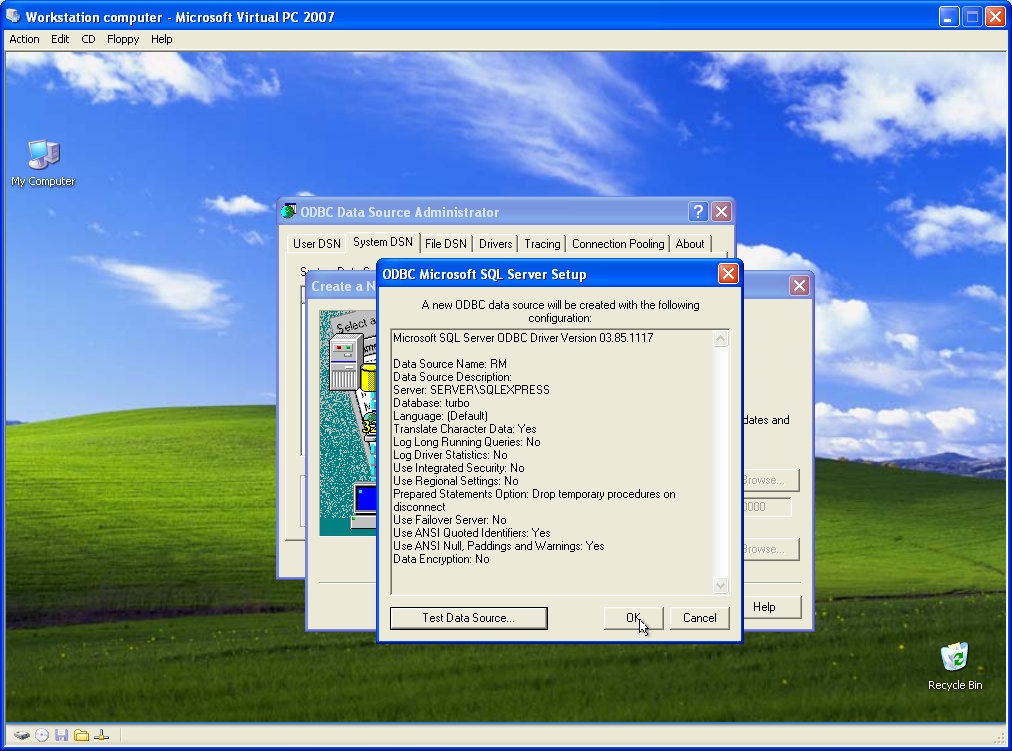Viewport: 1012px width, 751px height.
Task: Close the Create New Data Source window
Action: (x=799, y=286)
